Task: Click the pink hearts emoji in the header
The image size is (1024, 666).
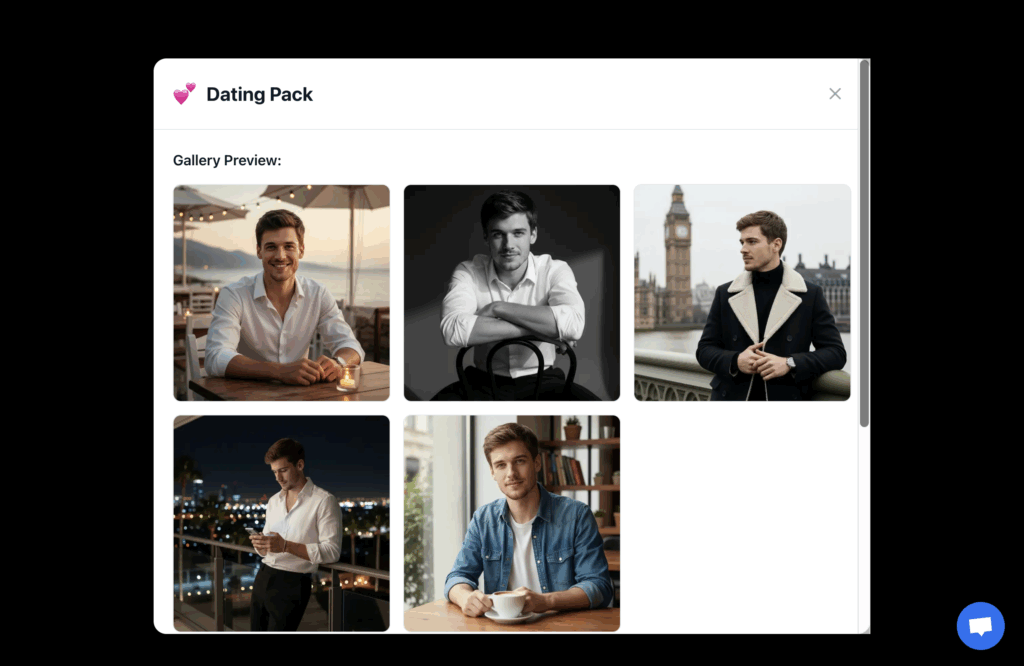Action: (185, 93)
